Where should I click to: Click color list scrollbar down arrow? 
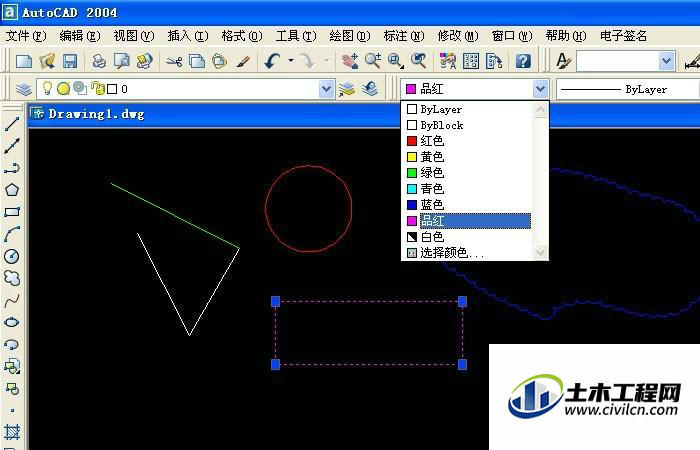(x=541, y=253)
